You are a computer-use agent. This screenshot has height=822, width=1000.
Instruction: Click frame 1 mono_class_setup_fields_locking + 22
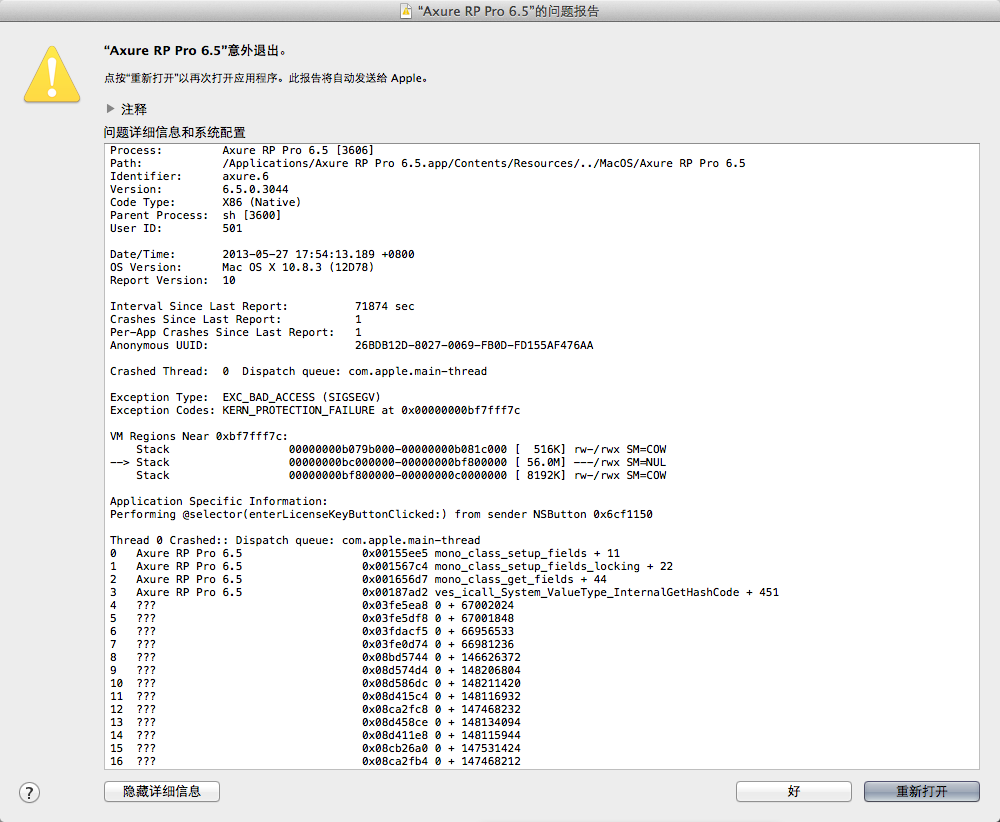(392, 566)
